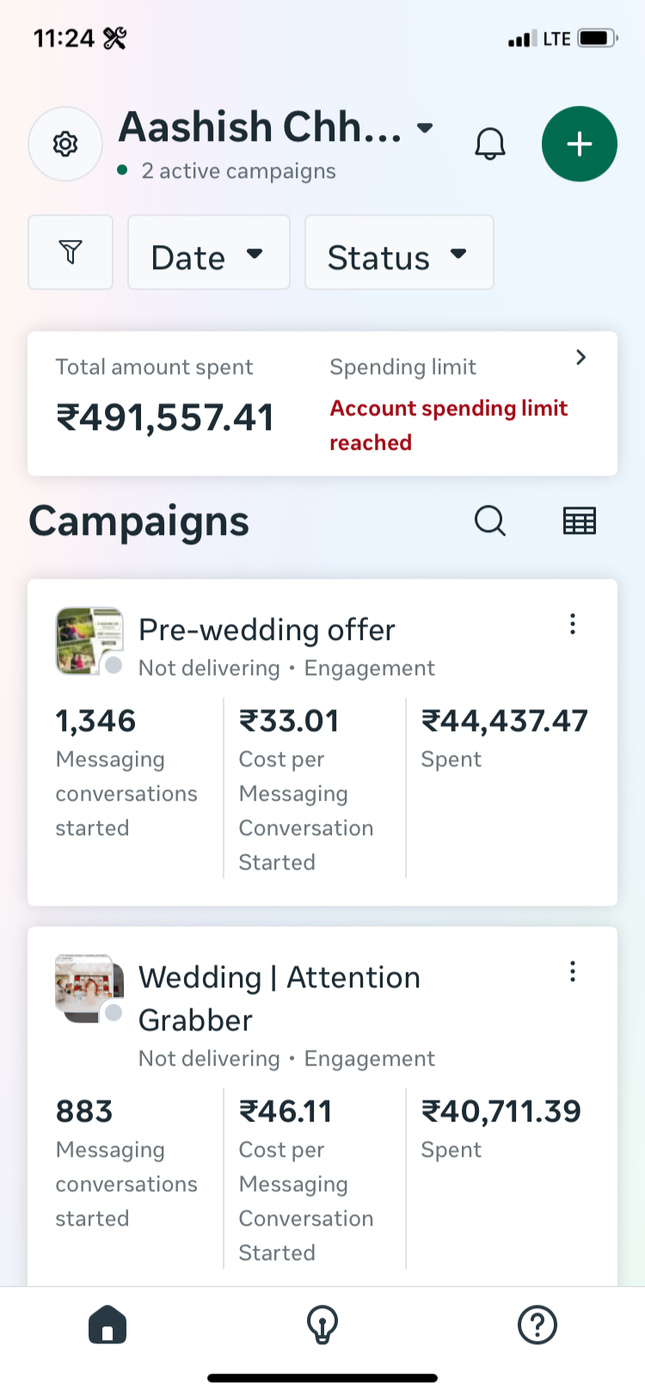
Task: Switch to table view icon
Action: point(579,521)
